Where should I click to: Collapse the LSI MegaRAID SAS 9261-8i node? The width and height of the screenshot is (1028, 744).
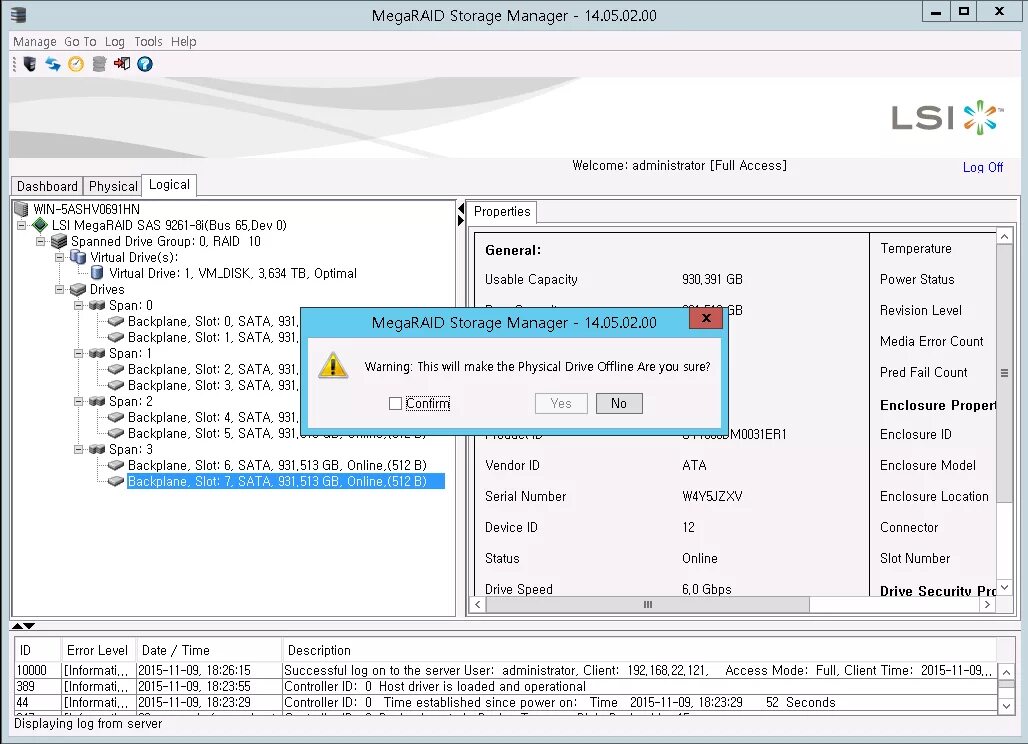tap(22, 225)
